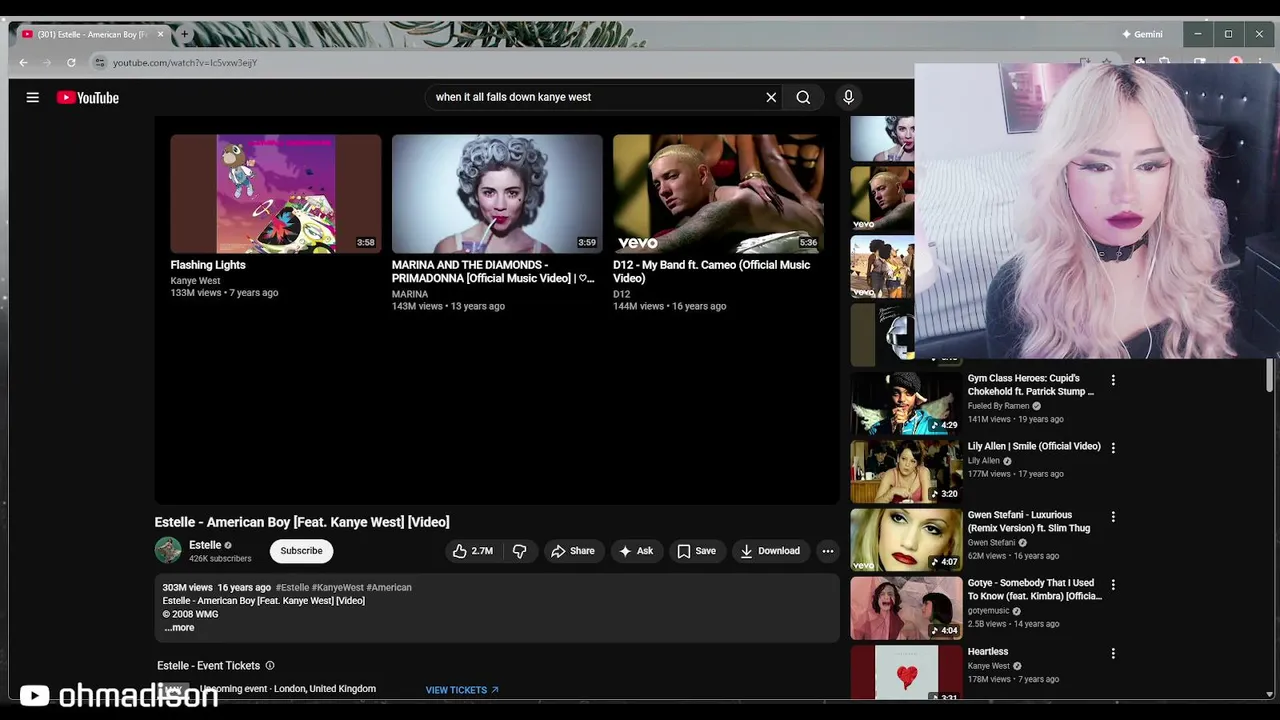Subscribe to the Estelle channel
Screen dimensions: 1280x720
(301, 551)
